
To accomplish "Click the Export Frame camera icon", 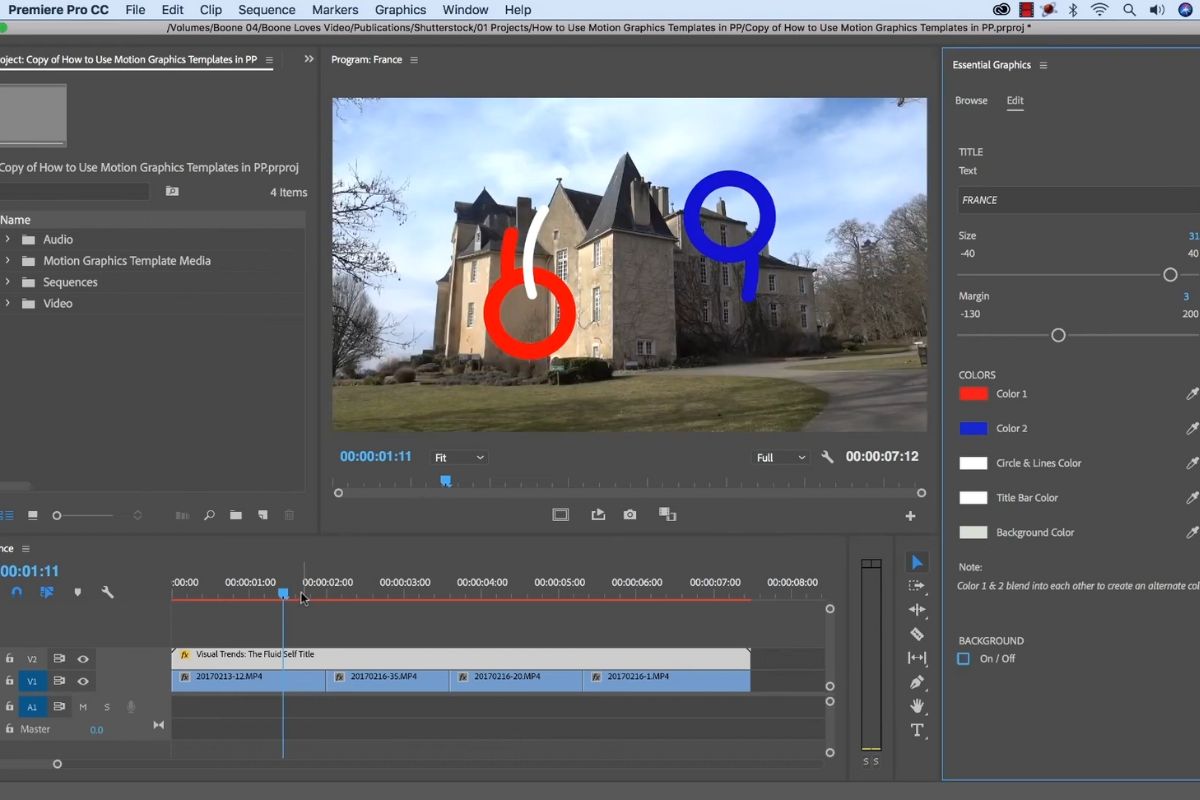I will click(x=630, y=515).
